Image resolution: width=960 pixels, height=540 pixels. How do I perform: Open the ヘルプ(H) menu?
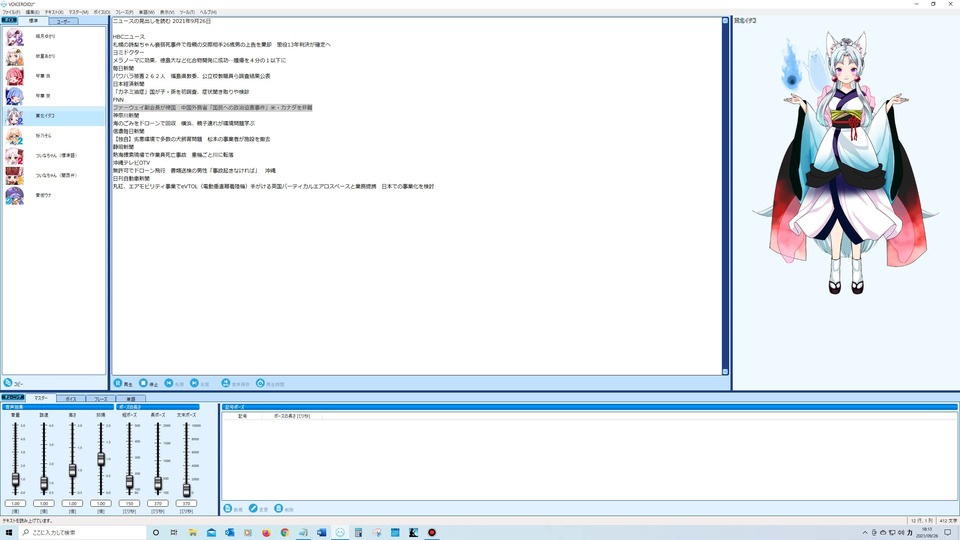pyautogui.click(x=208, y=12)
